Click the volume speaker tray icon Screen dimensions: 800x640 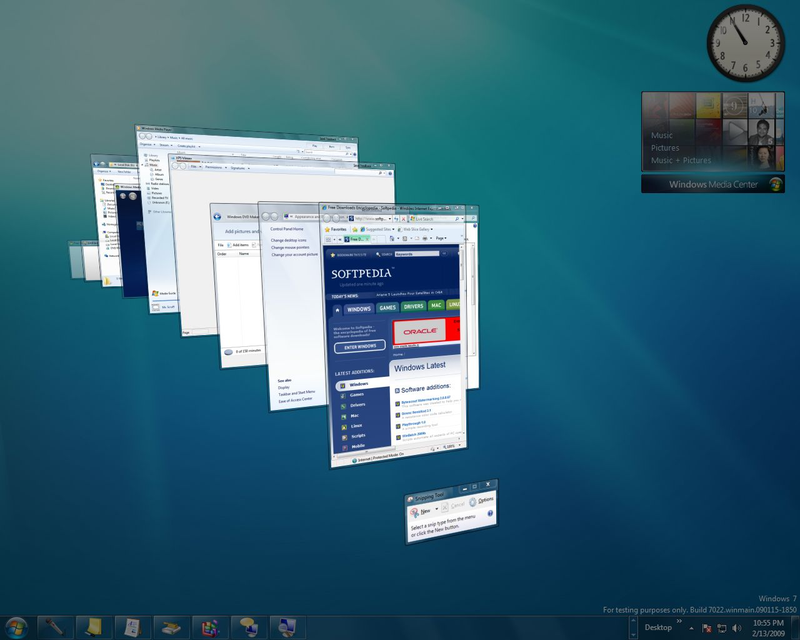(x=736, y=628)
